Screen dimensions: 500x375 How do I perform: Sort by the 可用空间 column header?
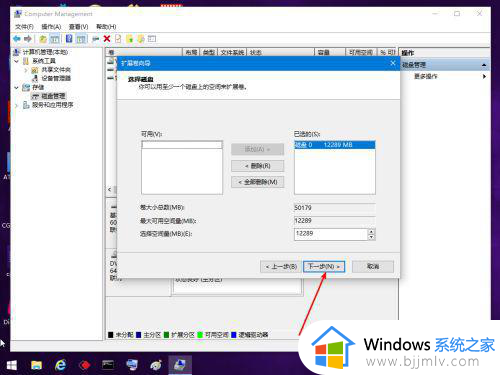pos(361,52)
